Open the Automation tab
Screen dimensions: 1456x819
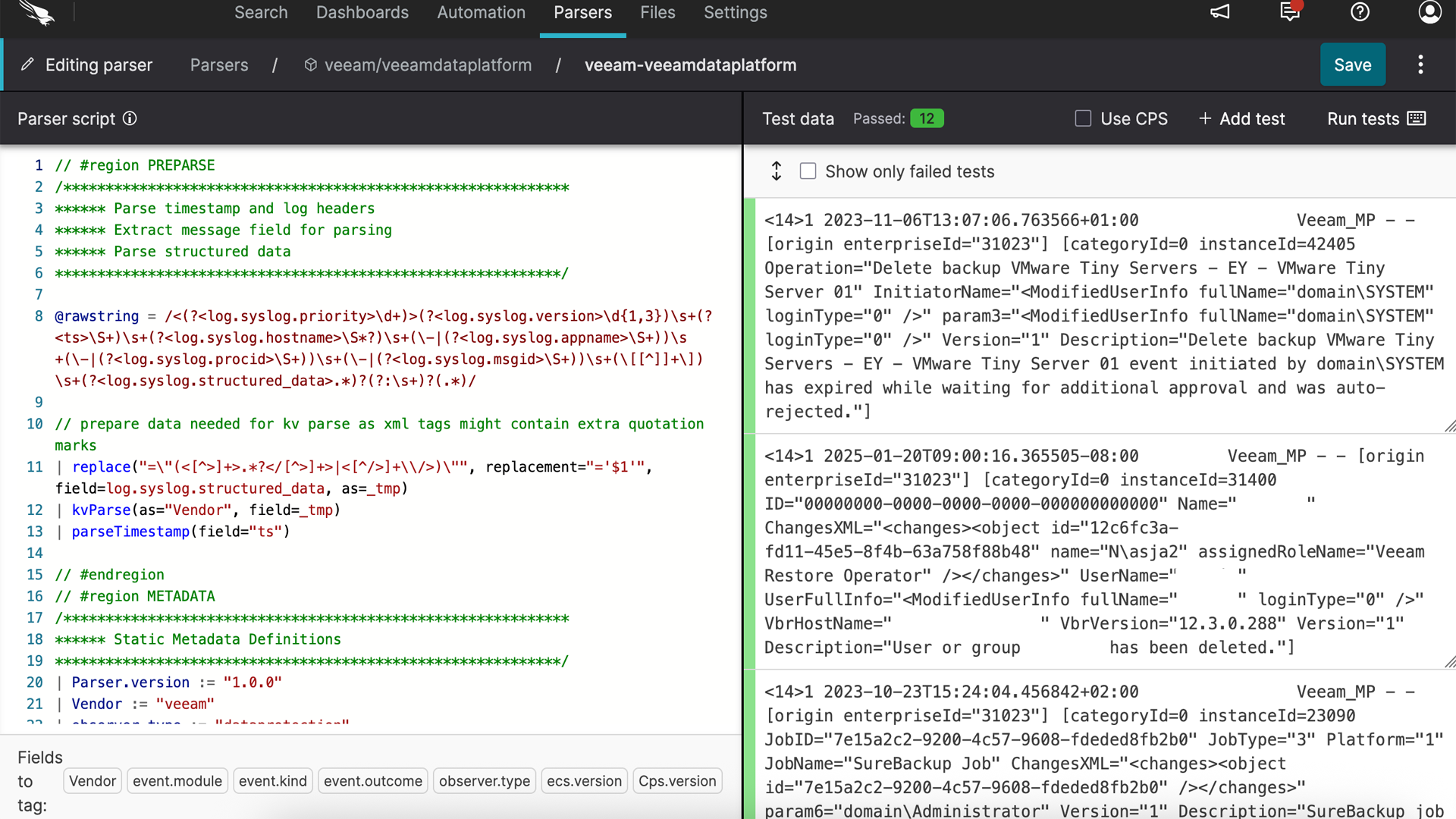coord(481,12)
